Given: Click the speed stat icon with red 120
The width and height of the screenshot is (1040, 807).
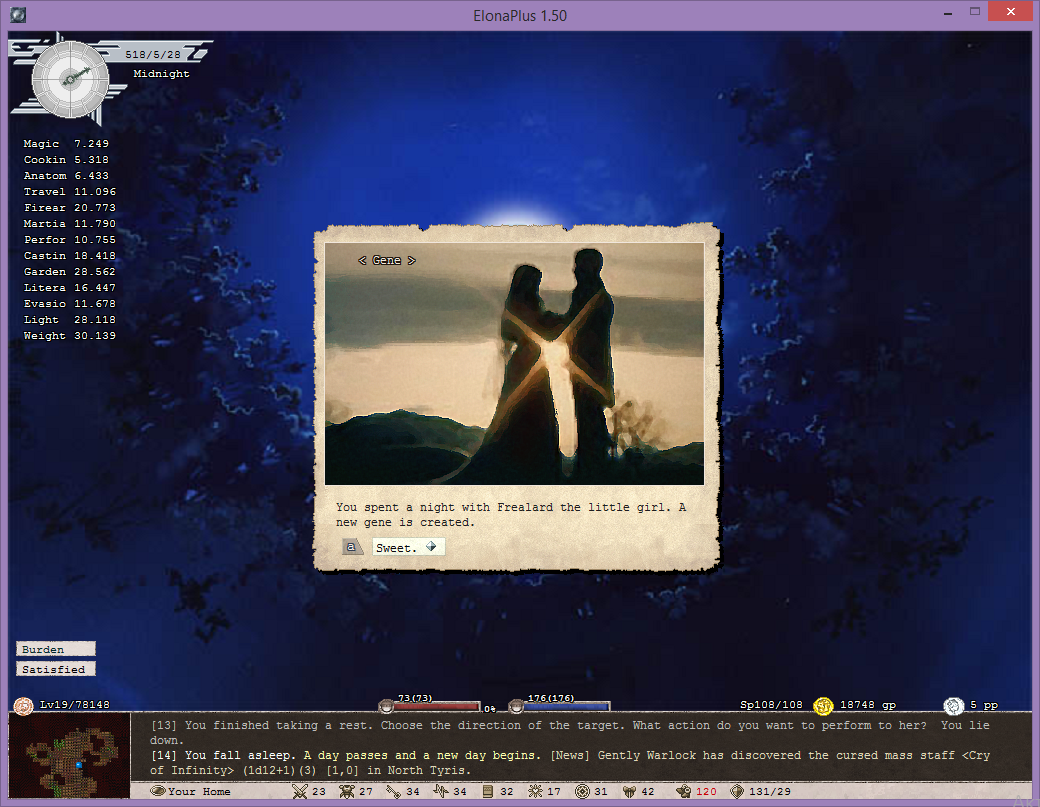Looking at the screenshot, I should tap(684, 791).
